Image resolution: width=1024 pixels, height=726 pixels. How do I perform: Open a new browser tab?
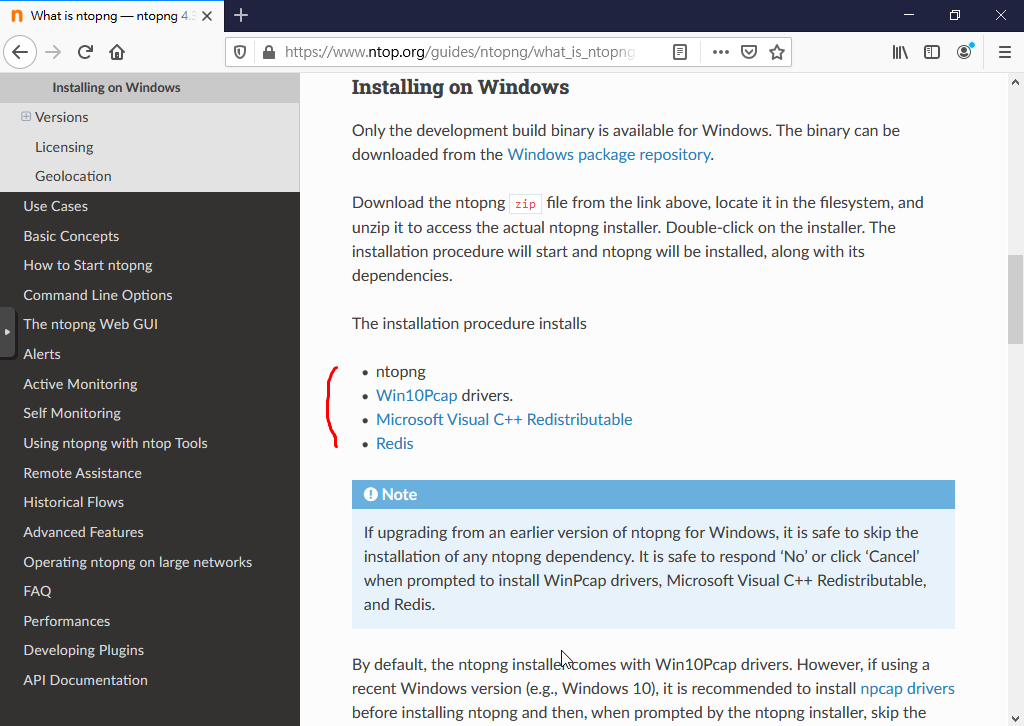pos(241,15)
